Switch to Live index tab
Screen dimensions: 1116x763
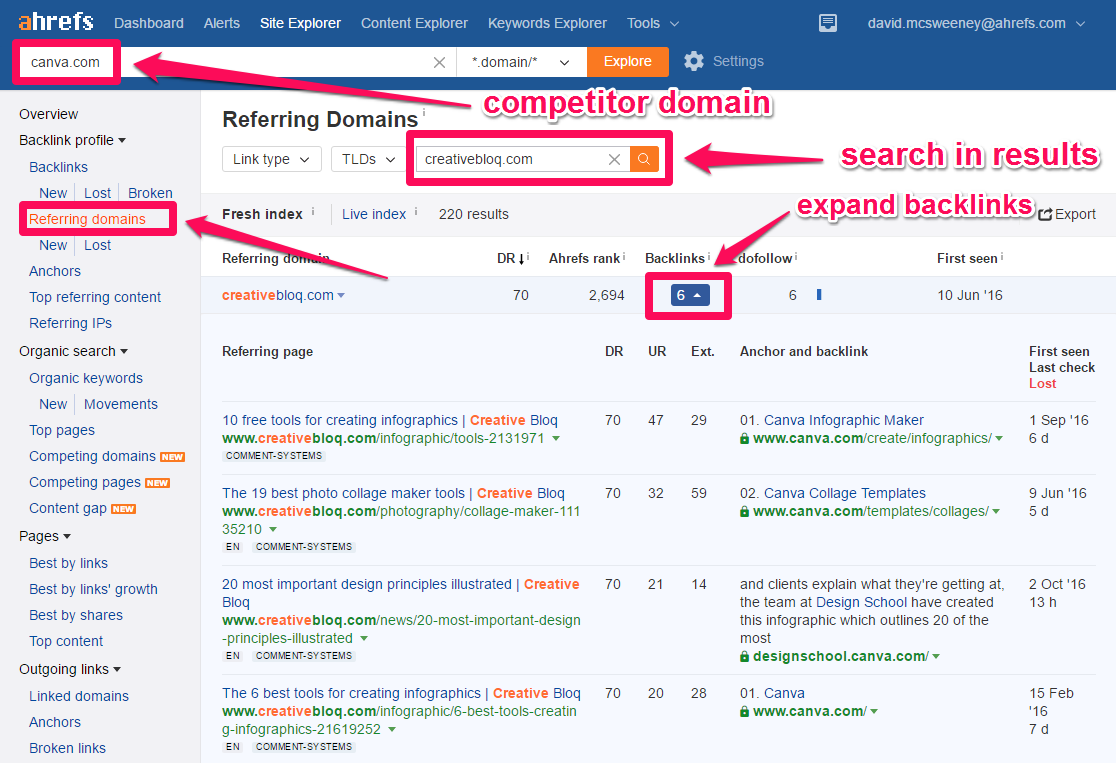374,214
